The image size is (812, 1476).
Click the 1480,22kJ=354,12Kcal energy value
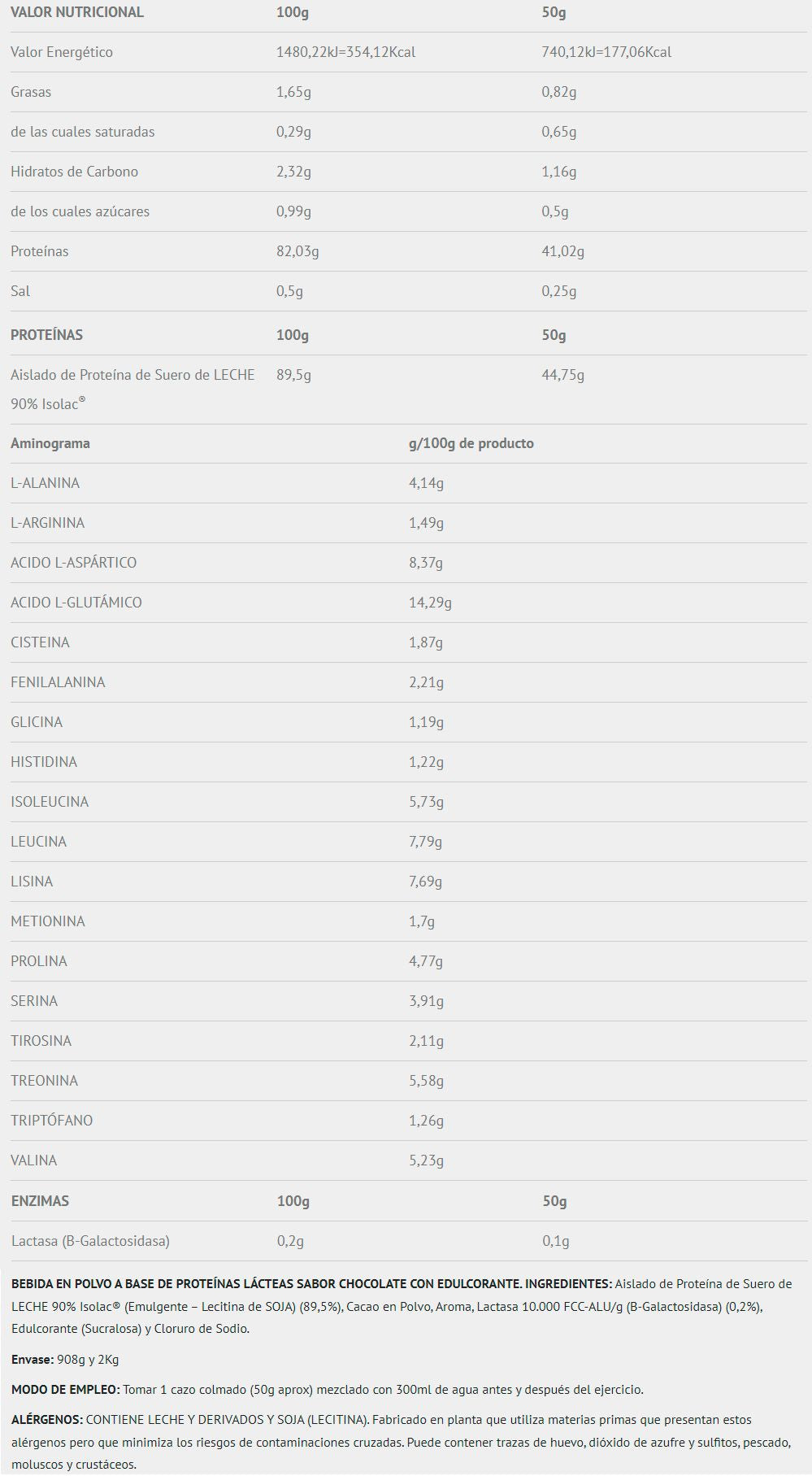click(x=345, y=52)
